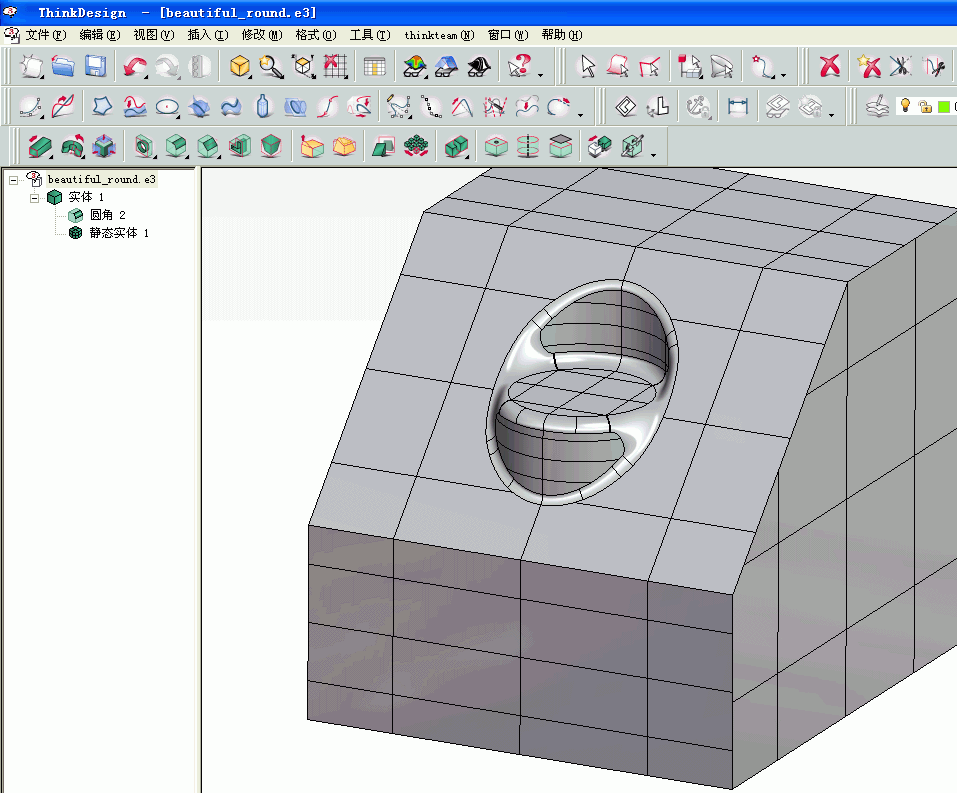Open dropdown arrow beside the help pointer
The width and height of the screenshot is (957, 793).
coord(541,75)
